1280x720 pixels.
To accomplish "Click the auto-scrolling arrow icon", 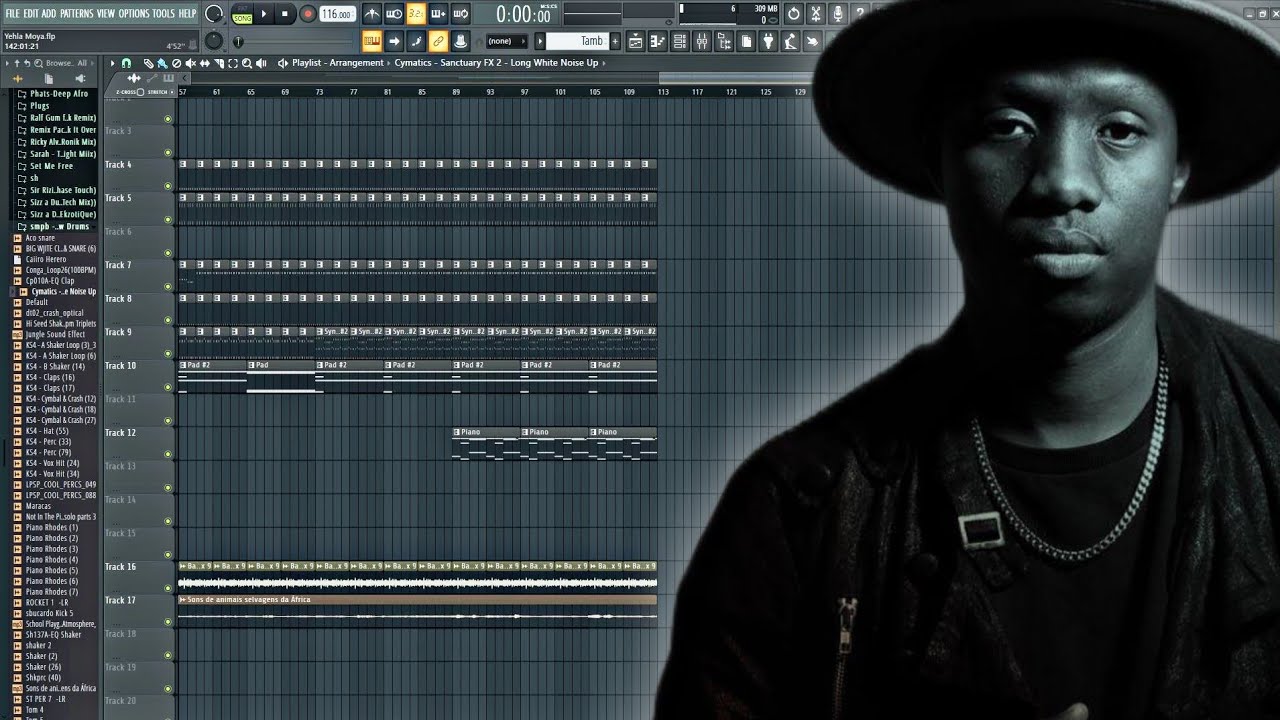I will (x=394, y=41).
